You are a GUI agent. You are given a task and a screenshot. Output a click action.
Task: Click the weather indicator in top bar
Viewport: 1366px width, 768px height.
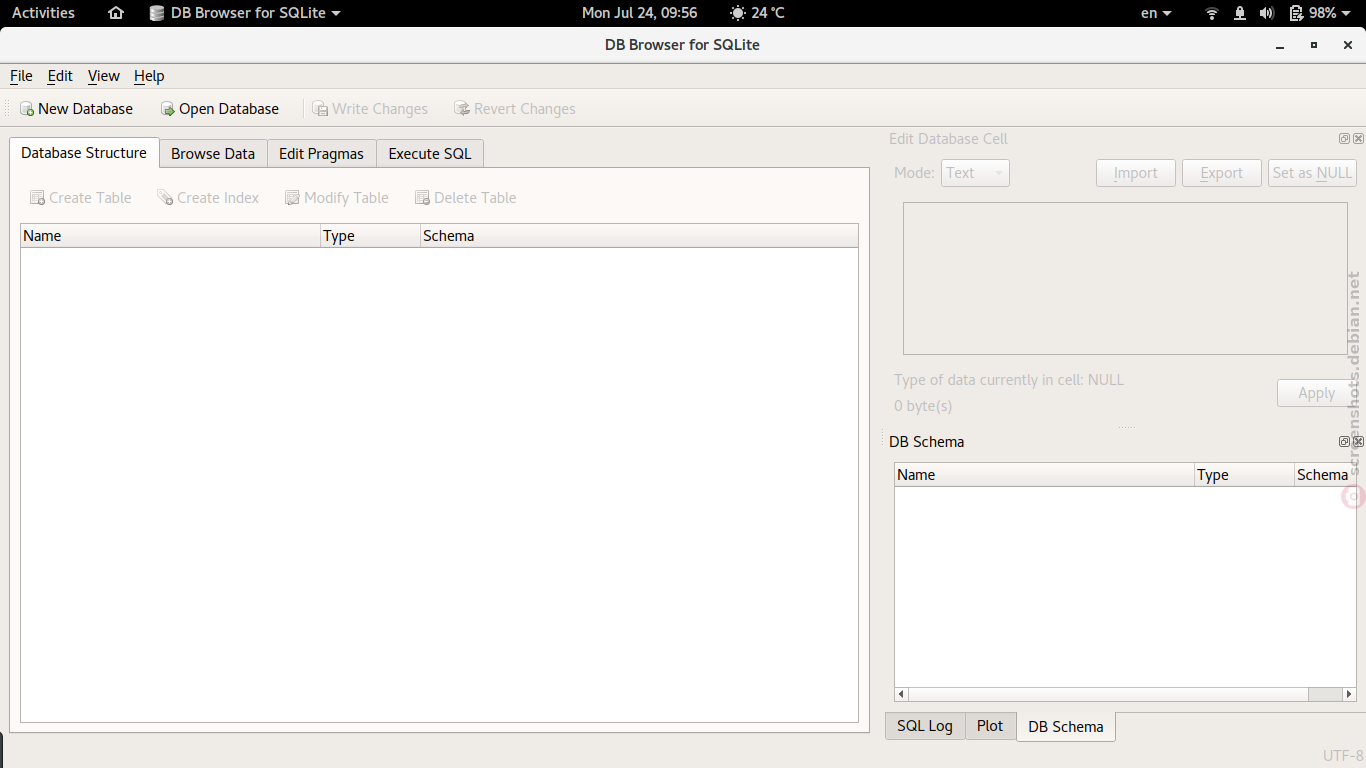click(758, 13)
